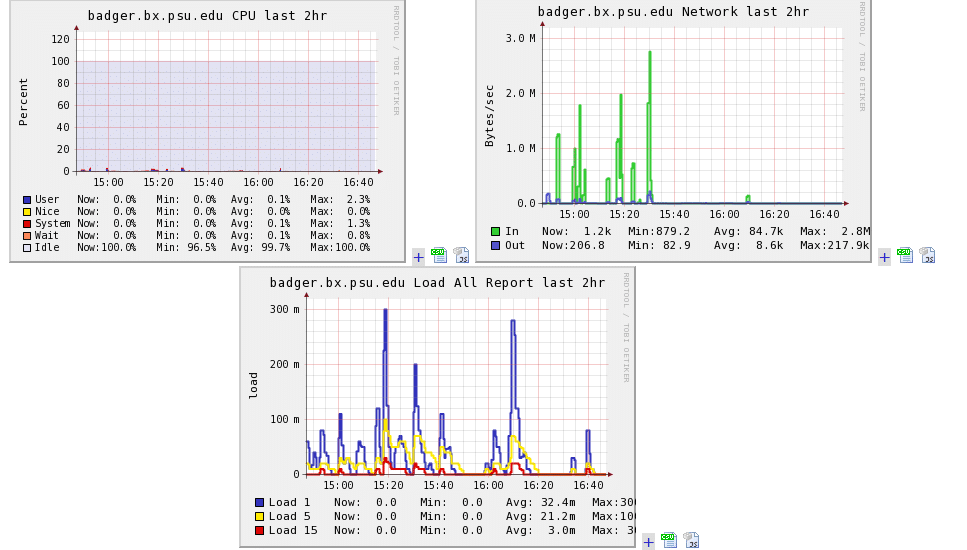Image resolution: width=967 pixels, height=550 pixels.
Task: Click the blue Out legend swatch
Action: tap(495, 245)
